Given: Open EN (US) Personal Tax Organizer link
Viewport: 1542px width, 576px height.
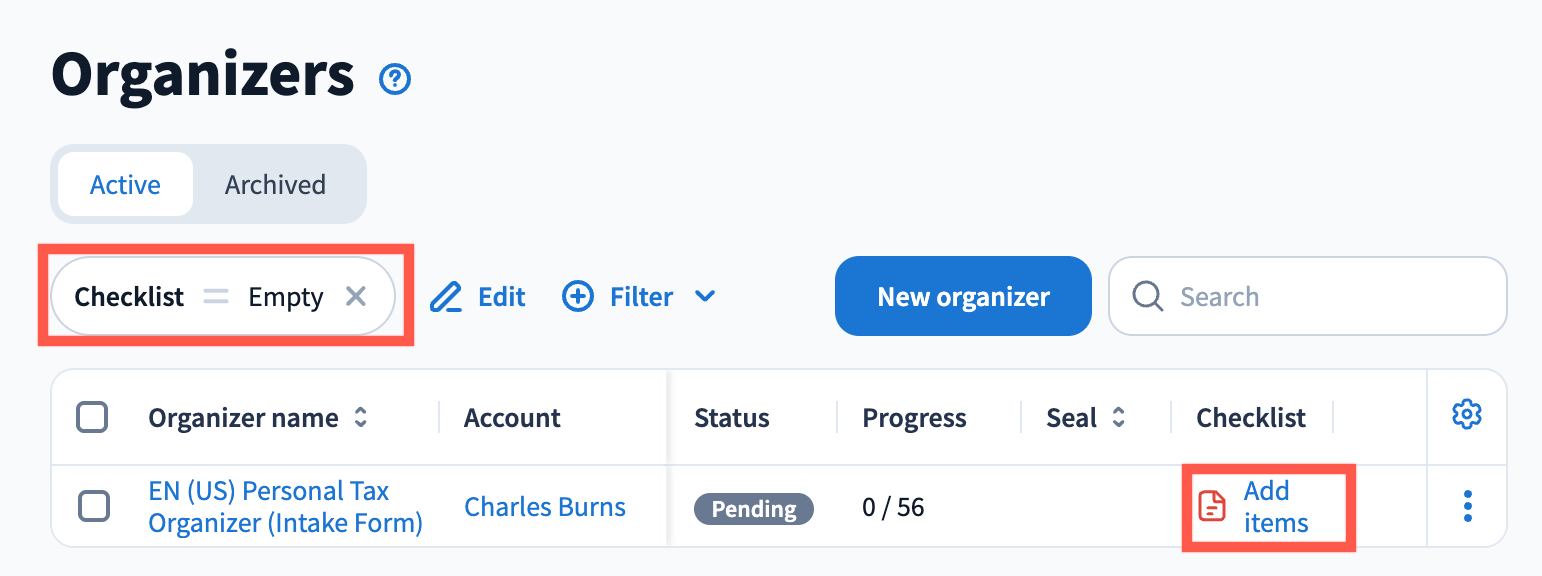Looking at the screenshot, I should point(285,507).
